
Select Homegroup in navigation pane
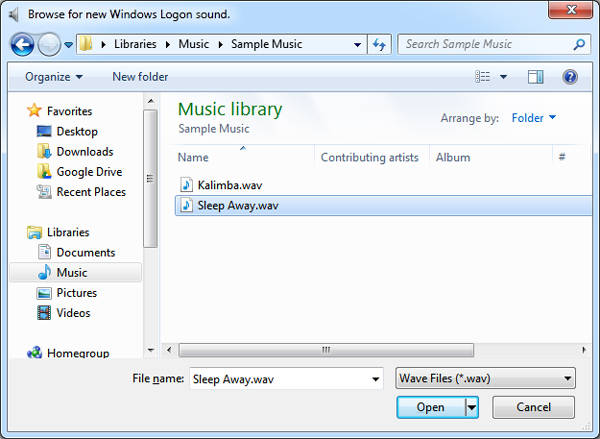[78, 353]
